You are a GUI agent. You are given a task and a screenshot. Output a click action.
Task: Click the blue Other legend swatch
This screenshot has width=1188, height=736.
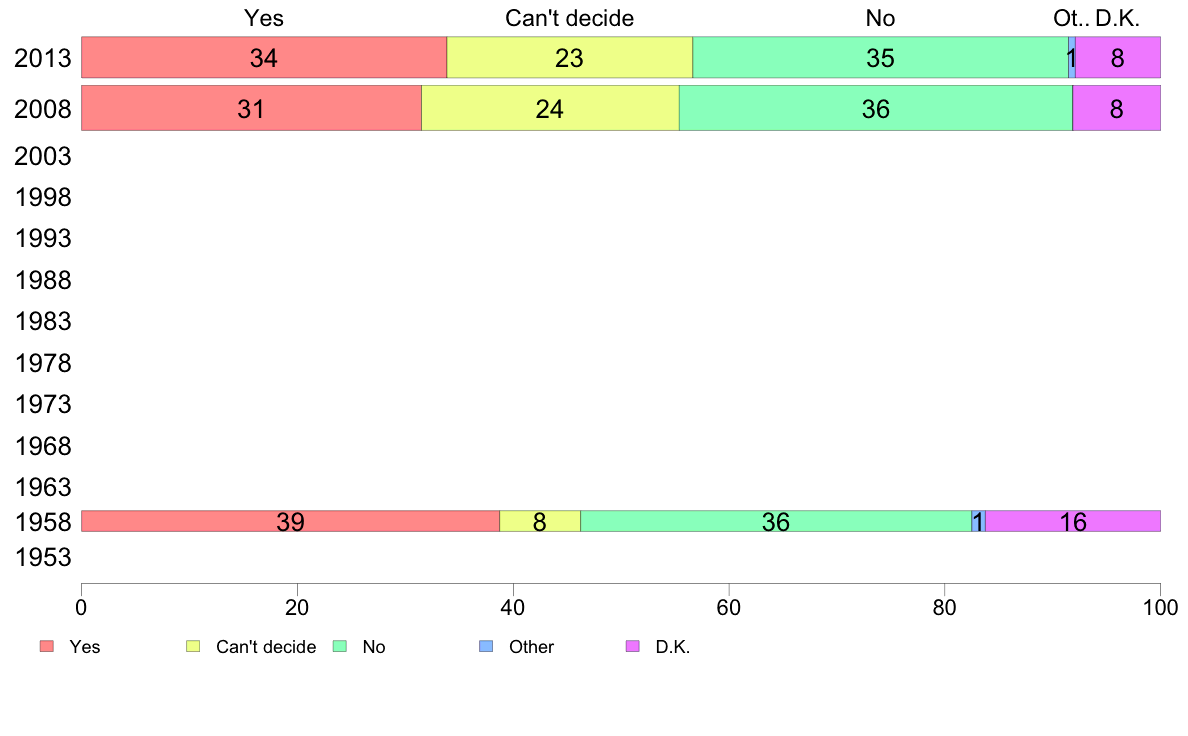coord(486,647)
